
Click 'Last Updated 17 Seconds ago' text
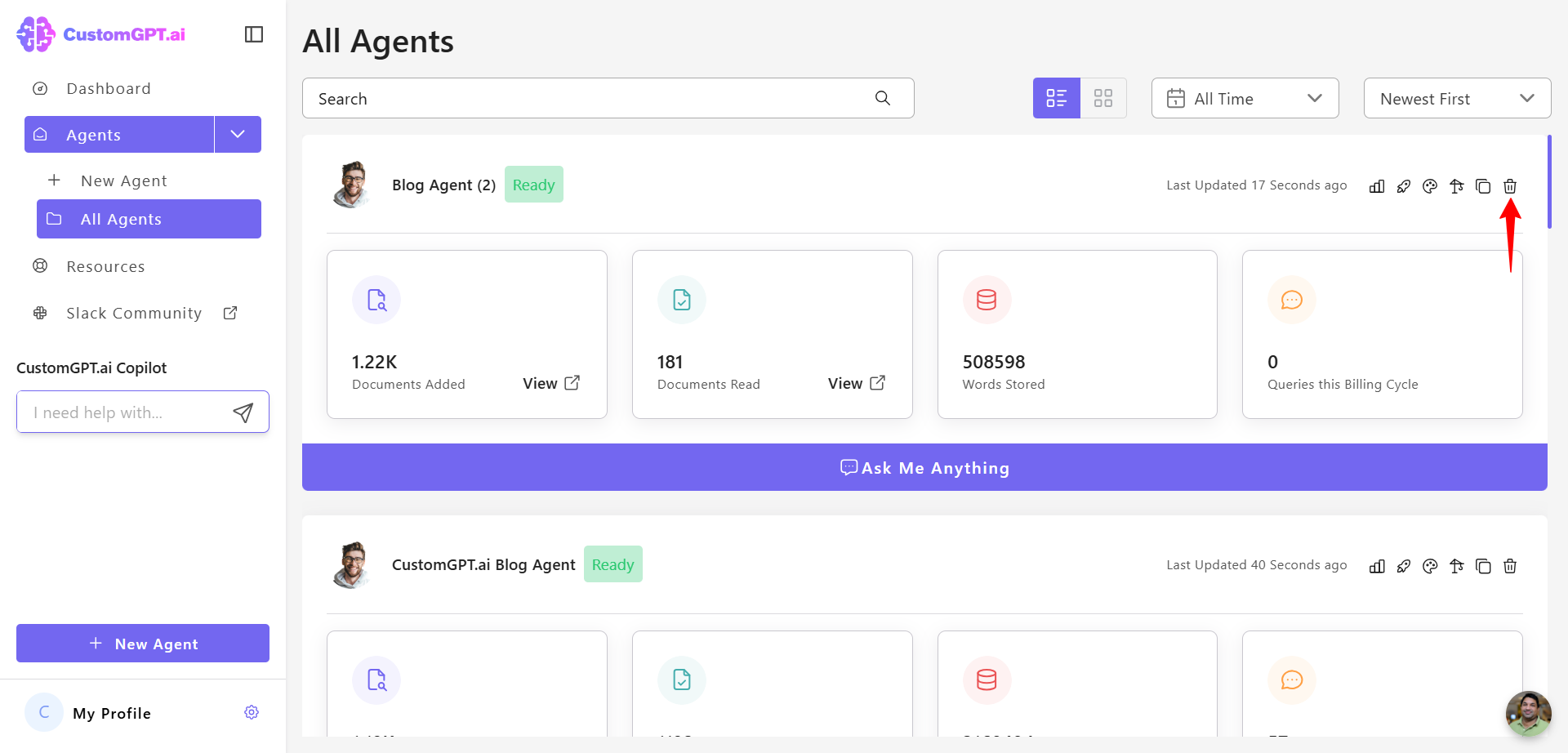coord(1257,185)
